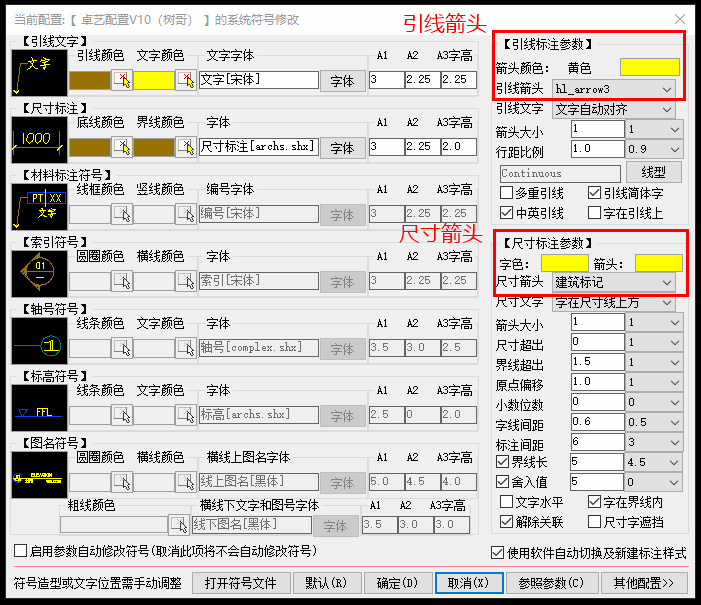This screenshot has height=605, width=701.
Task: Click 字体 button for 引线文字 row
Action: [342, 81]
